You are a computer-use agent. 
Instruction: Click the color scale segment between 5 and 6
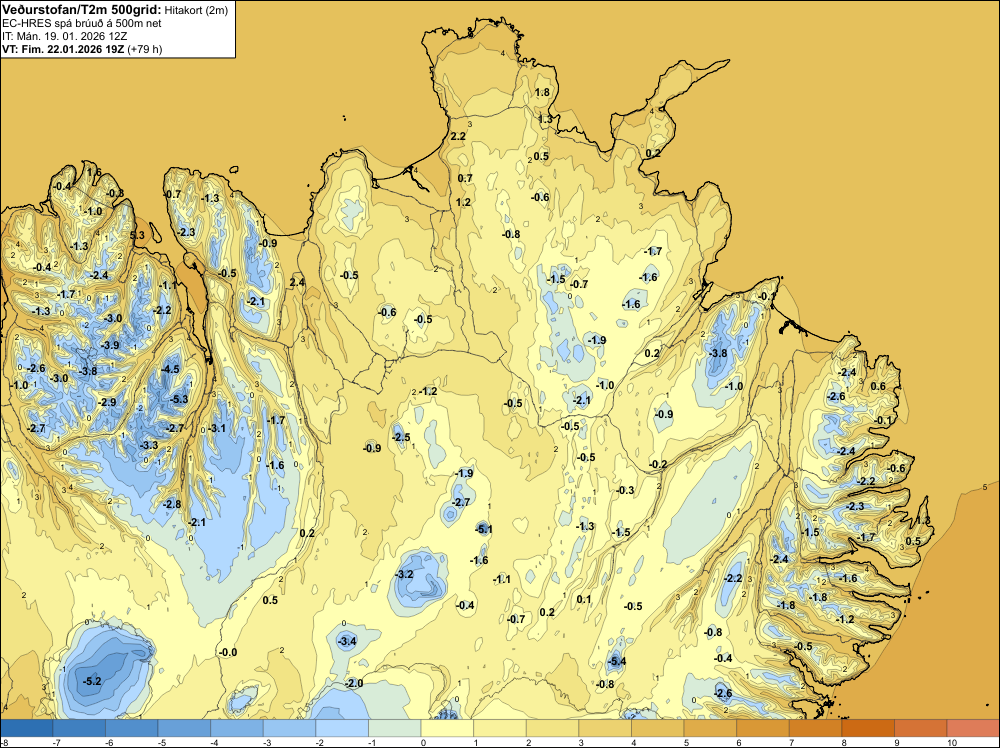[x=710, y=728]
